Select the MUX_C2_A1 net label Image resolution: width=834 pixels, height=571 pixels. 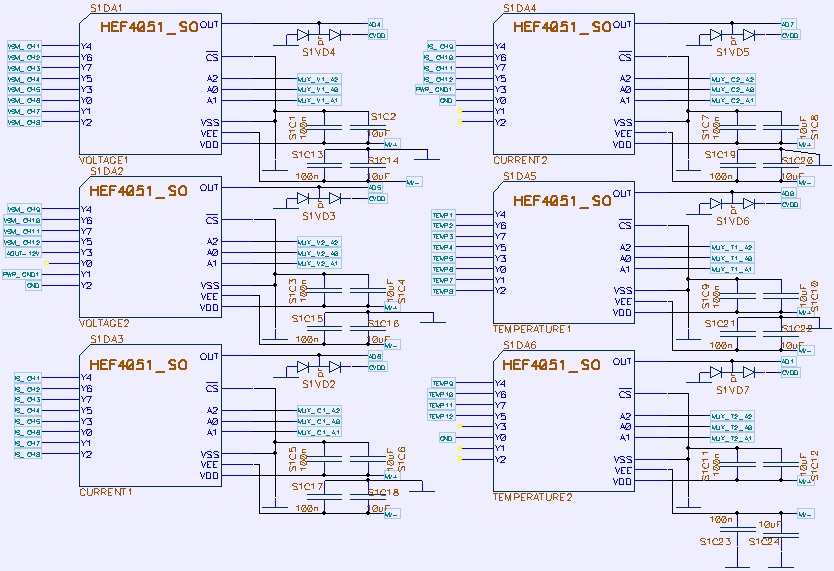tap(732, 101)
